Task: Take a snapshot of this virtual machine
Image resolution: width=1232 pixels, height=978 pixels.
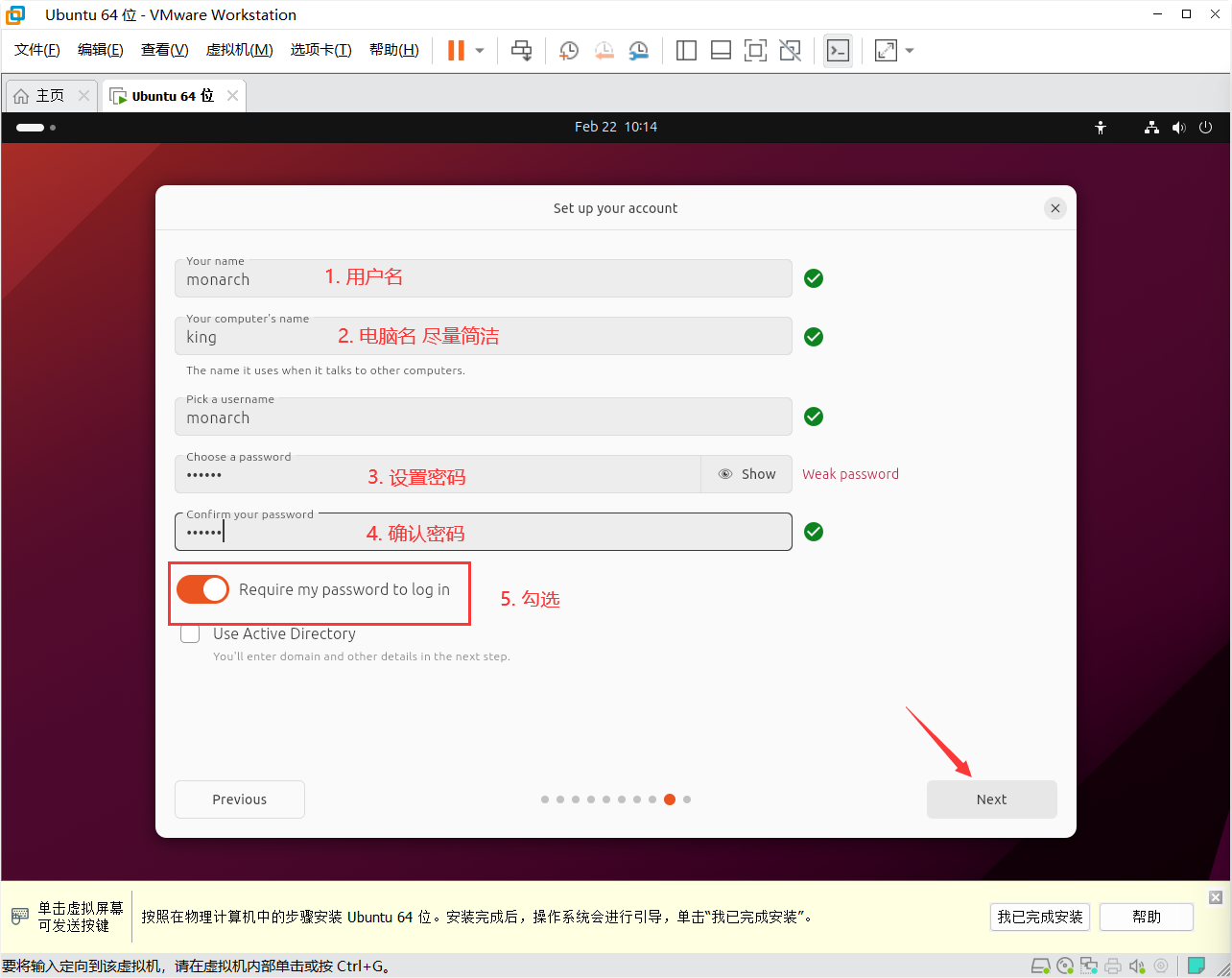Action: pyautogui.click(x=569, y=51)
